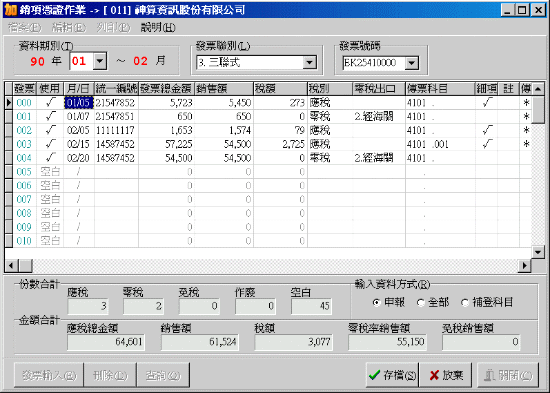Click the 零稅率銷售額 field showing 55,150
Image resolution: width=550 pixels, height=393 pixels.
(387, 342)
